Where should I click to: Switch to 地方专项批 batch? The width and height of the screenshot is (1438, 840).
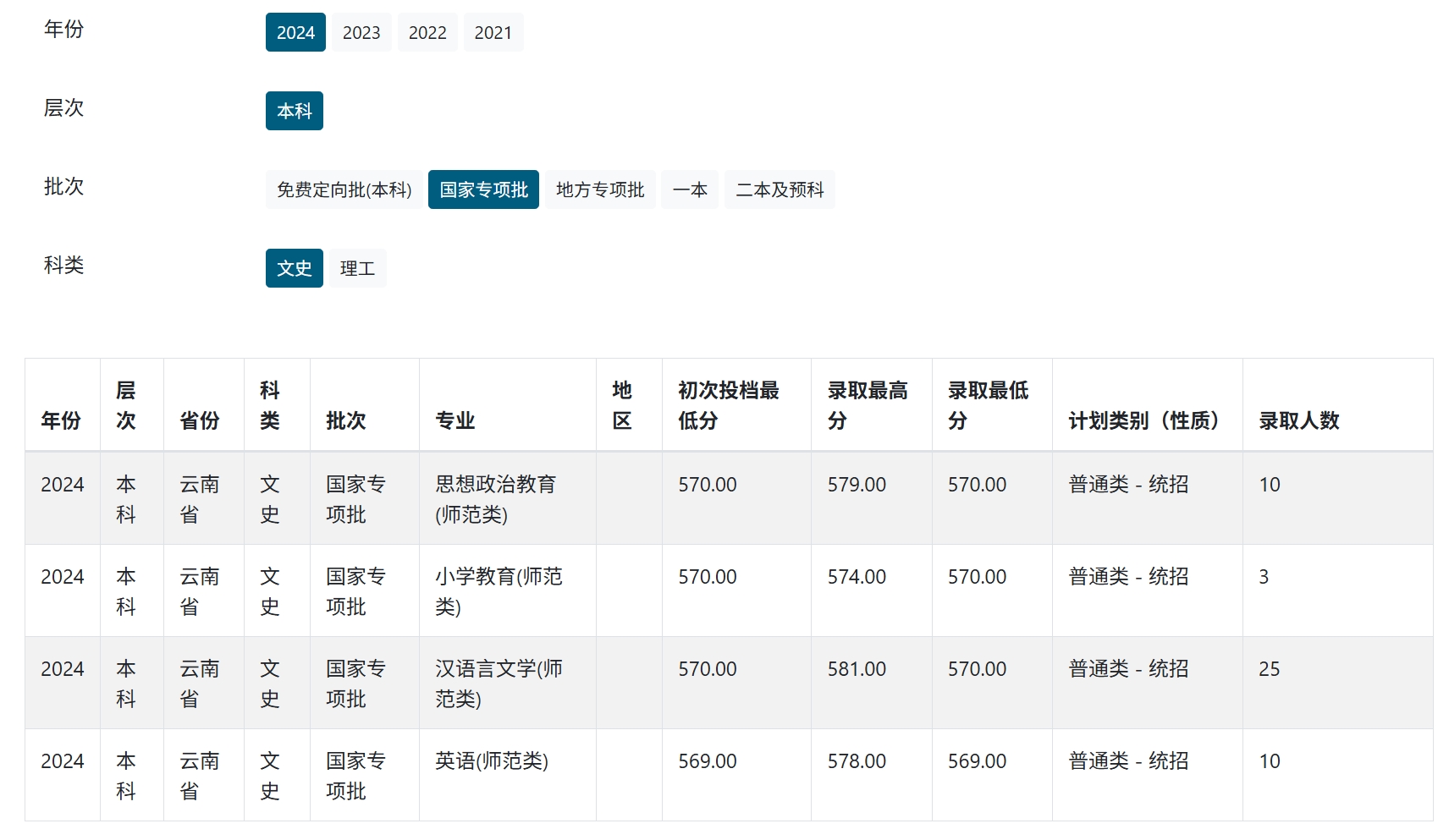coord(600,189)
